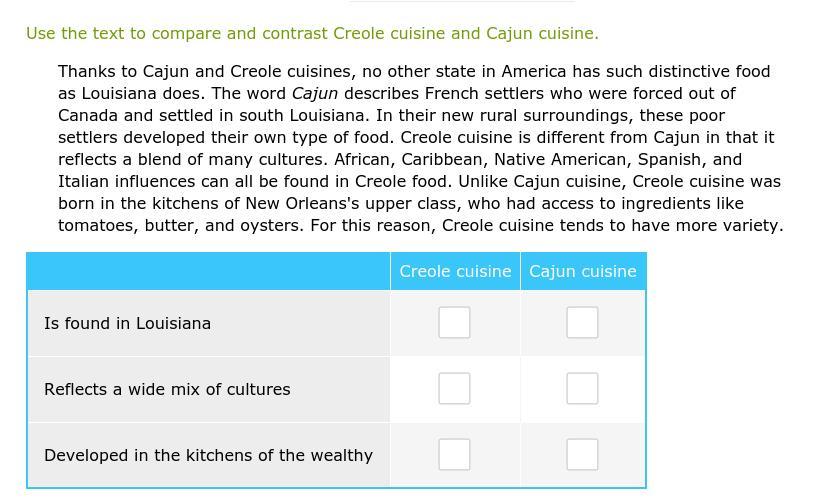Click the 'Is found in Louisiana' row label
Viewport: 821px width, 501px height.
[127, 323]
